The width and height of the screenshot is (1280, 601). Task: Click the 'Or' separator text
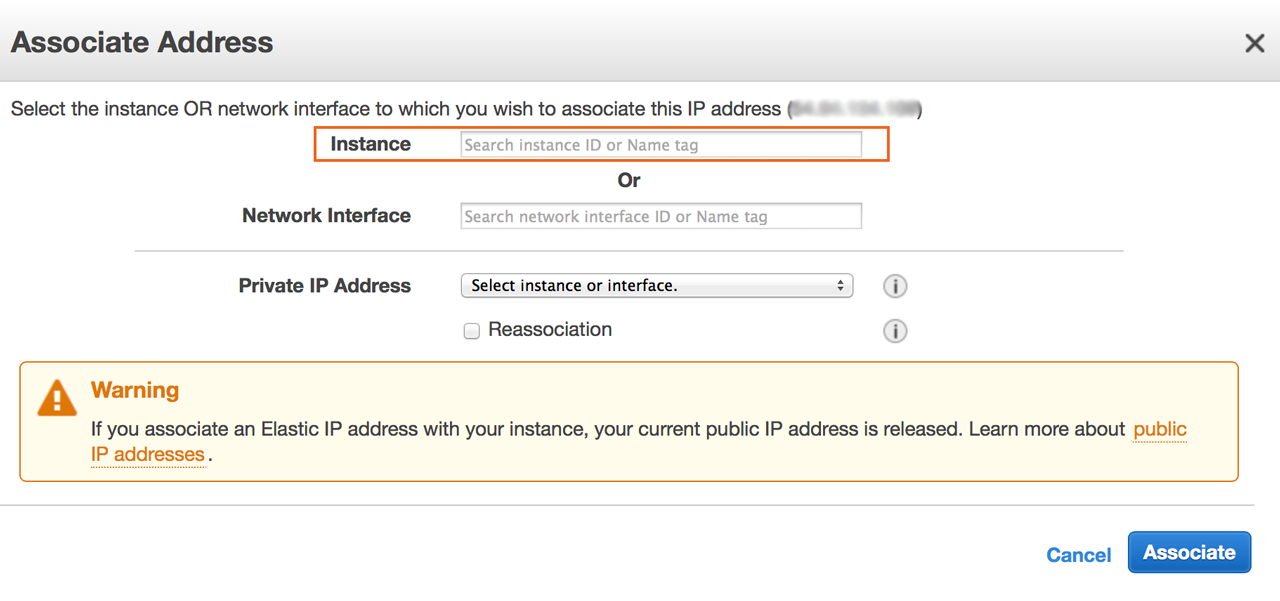[629, 181]
